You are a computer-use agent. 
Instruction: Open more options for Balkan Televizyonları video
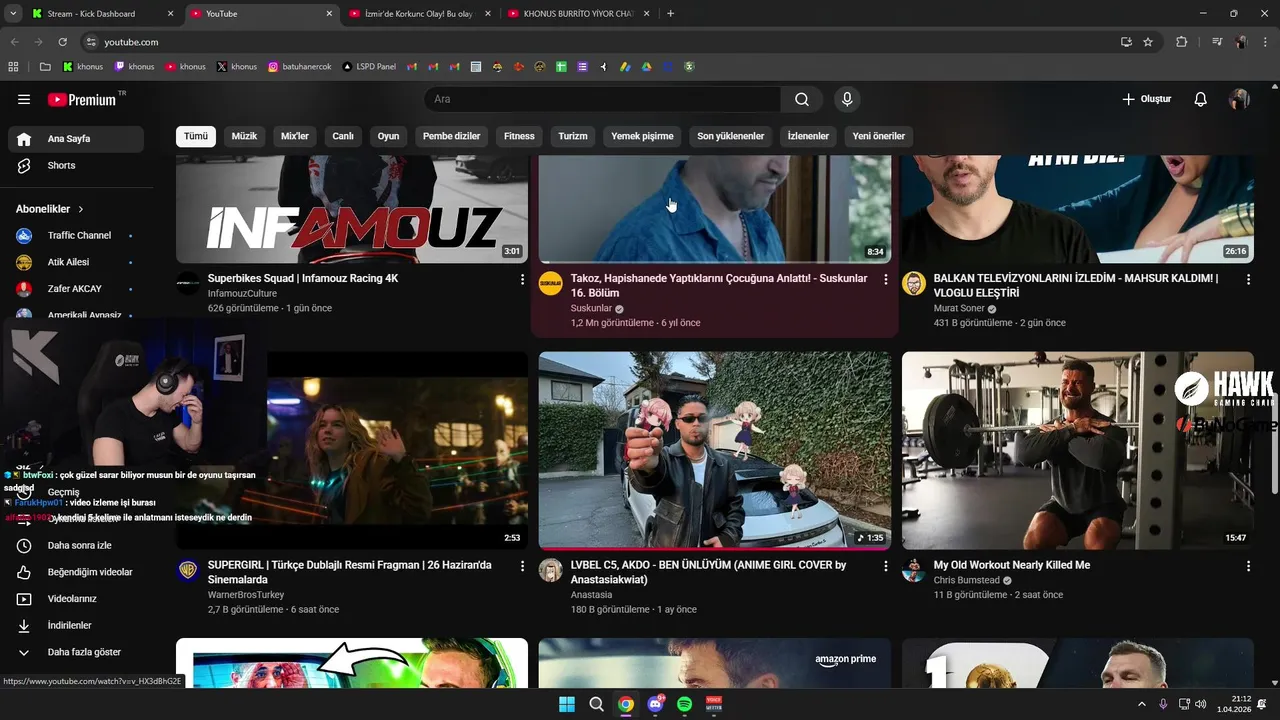coord(1248,280)
